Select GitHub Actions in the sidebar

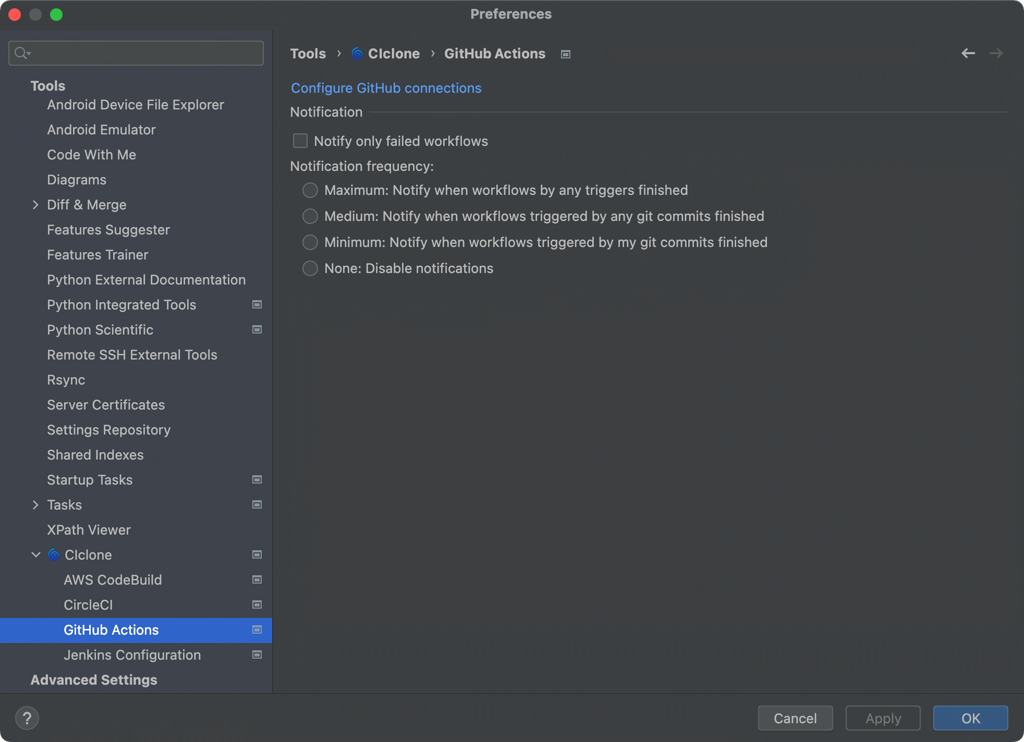pyautogui.click(x=136, y=630)
